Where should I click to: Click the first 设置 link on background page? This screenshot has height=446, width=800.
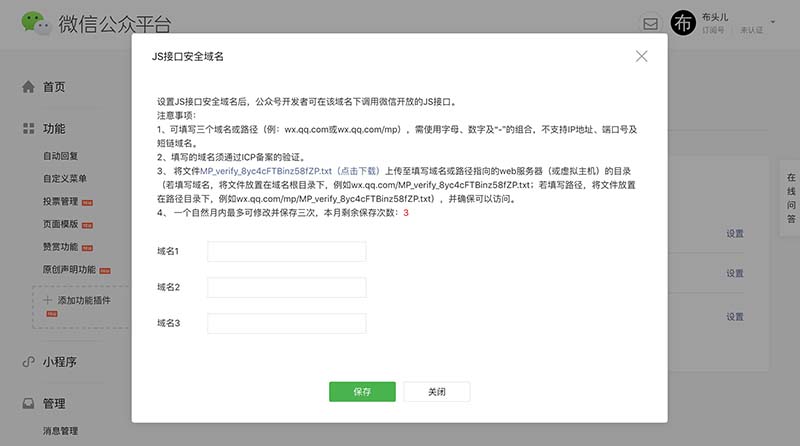[735, 234]
